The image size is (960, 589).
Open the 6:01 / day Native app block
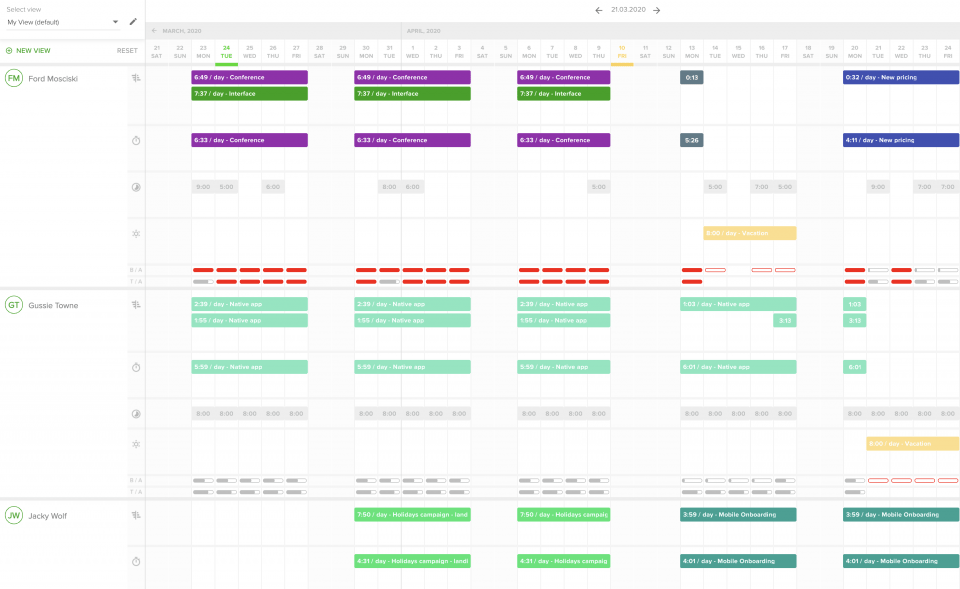pos(738,367)
